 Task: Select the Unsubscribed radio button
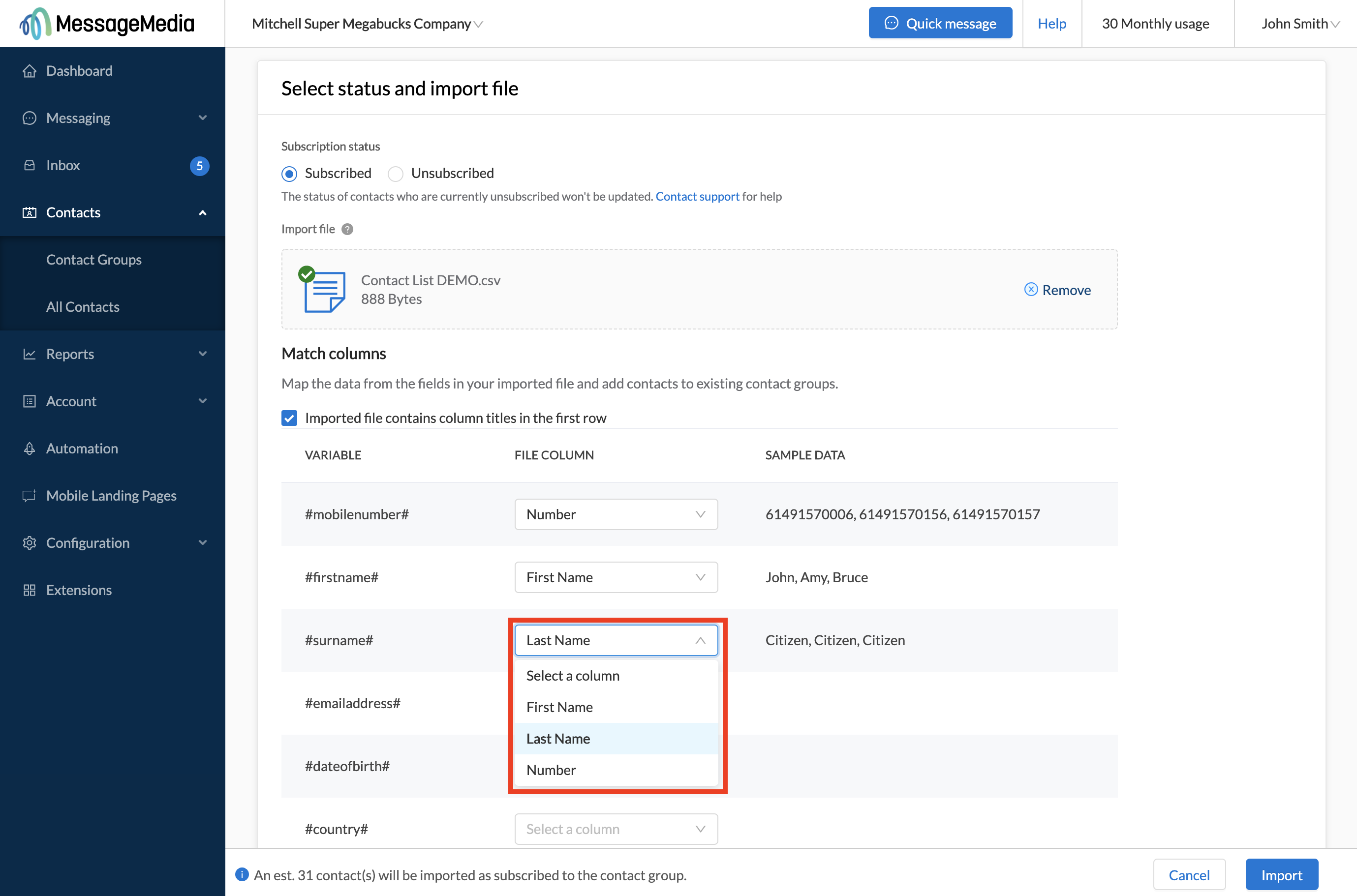[396, 174]
